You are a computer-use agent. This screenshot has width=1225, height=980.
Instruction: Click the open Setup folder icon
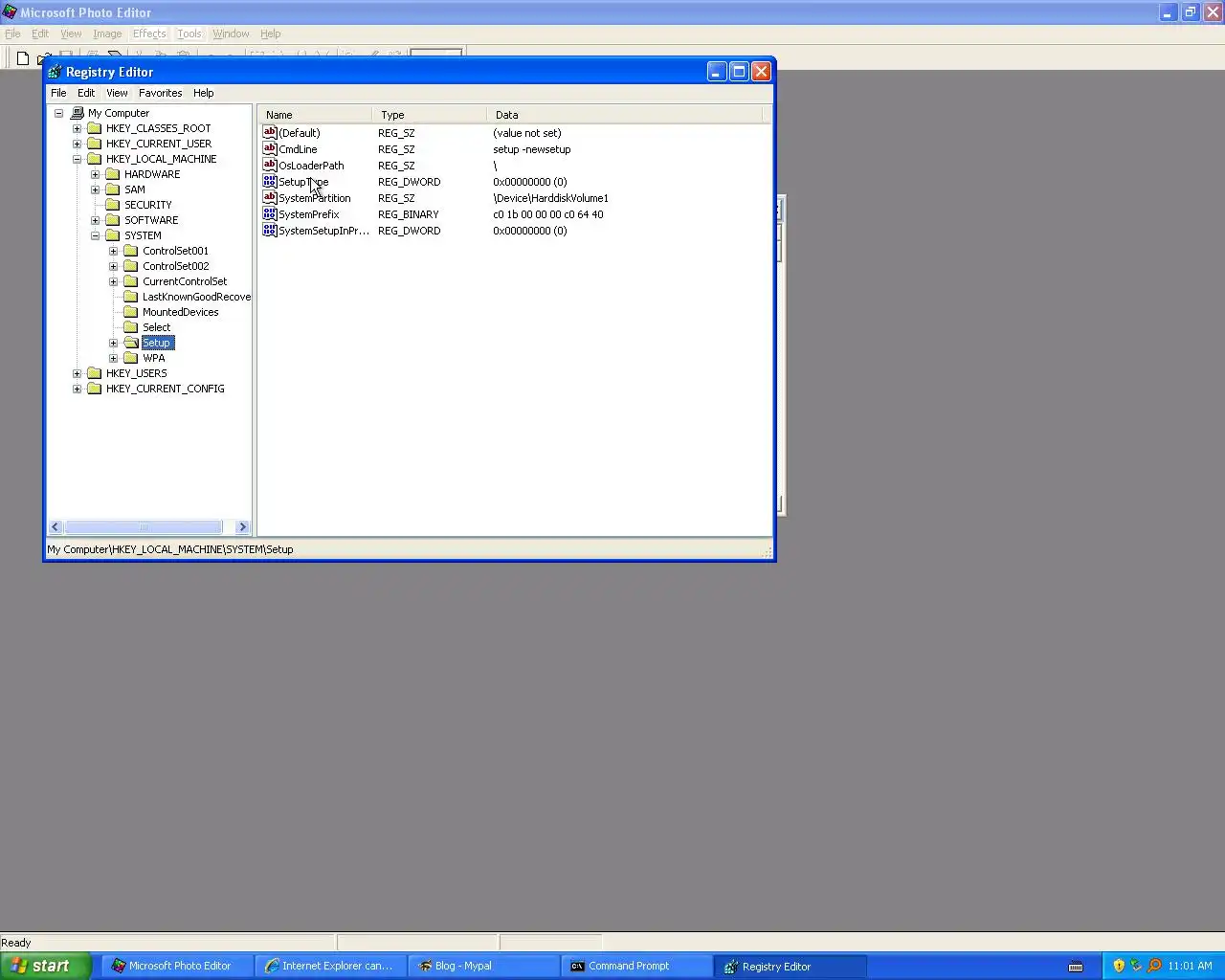click(x=131, y=343)
